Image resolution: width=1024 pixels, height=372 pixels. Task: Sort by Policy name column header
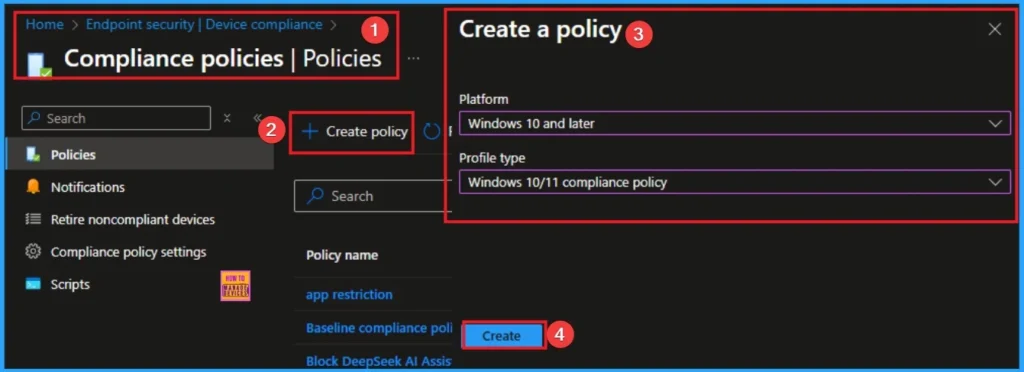coord(342,255)
